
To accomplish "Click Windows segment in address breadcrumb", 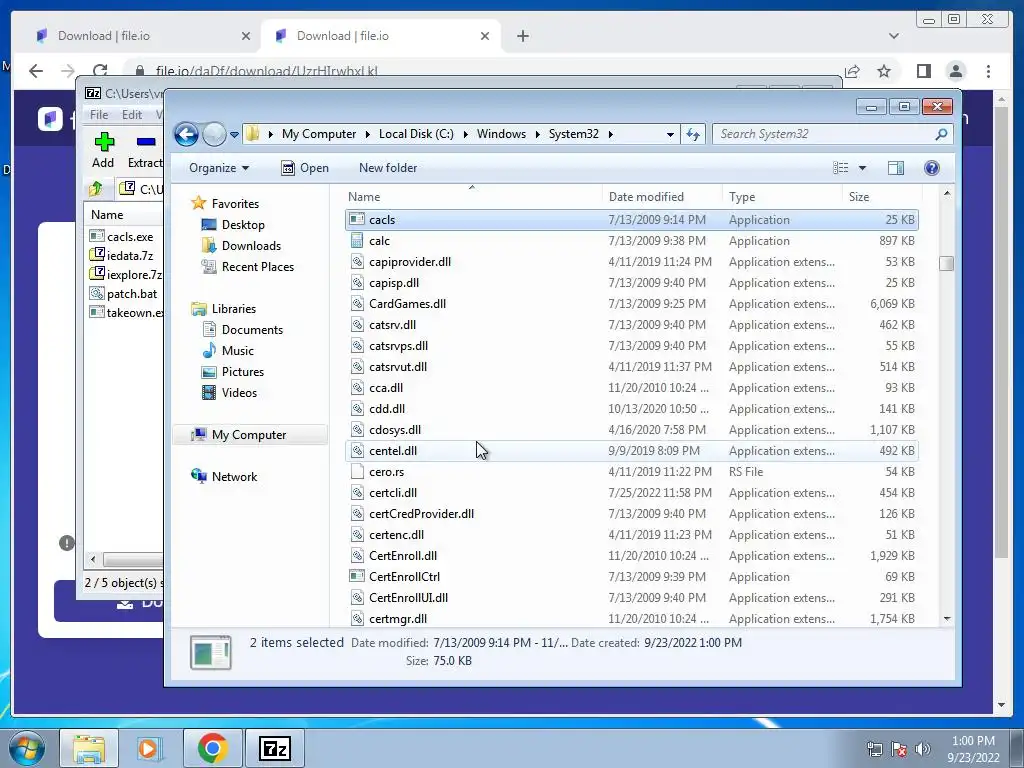I will click(x=501, y=134).
